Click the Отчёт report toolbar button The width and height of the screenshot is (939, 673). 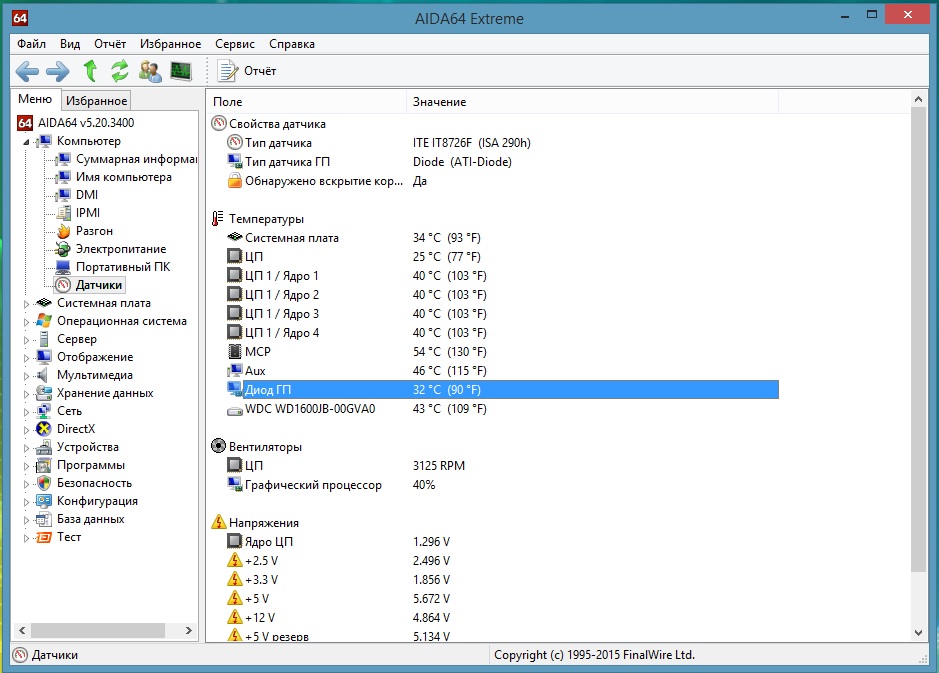[248, 70]
